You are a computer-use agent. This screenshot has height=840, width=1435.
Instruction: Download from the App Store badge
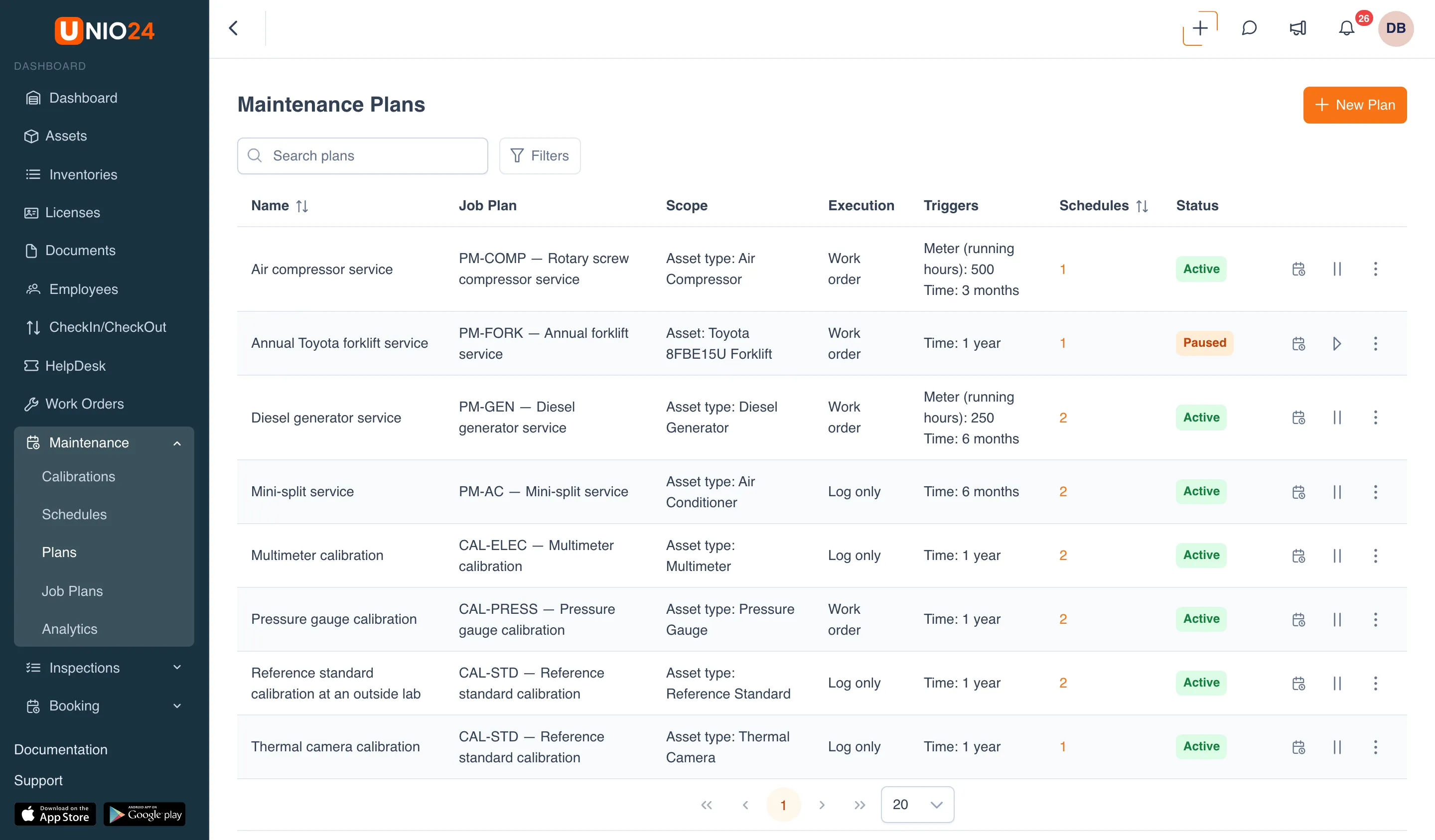click(x=55, y=814)
